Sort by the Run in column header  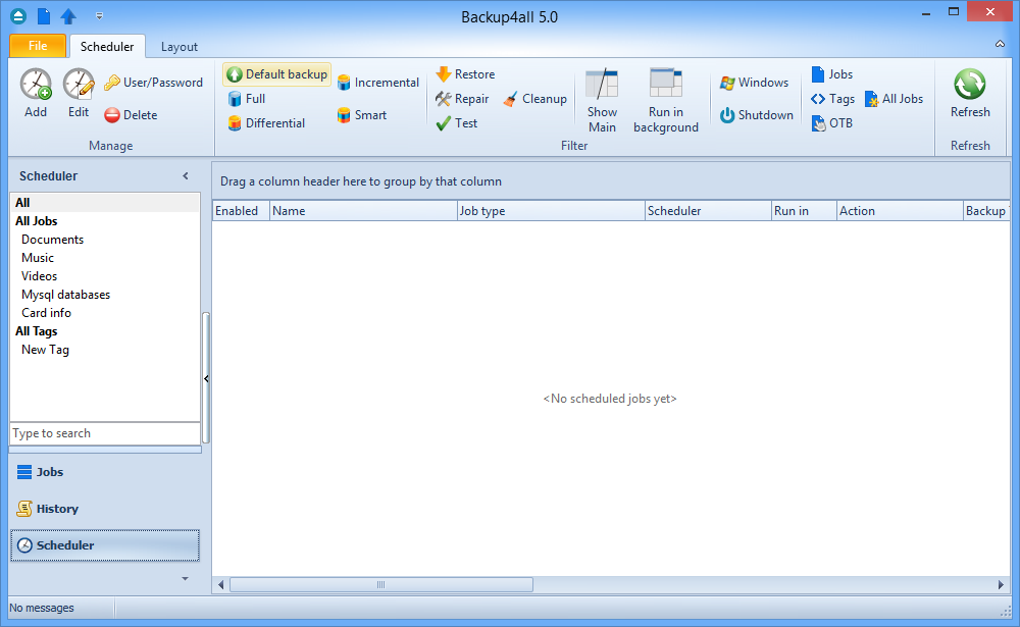click(x=804, y=211)
